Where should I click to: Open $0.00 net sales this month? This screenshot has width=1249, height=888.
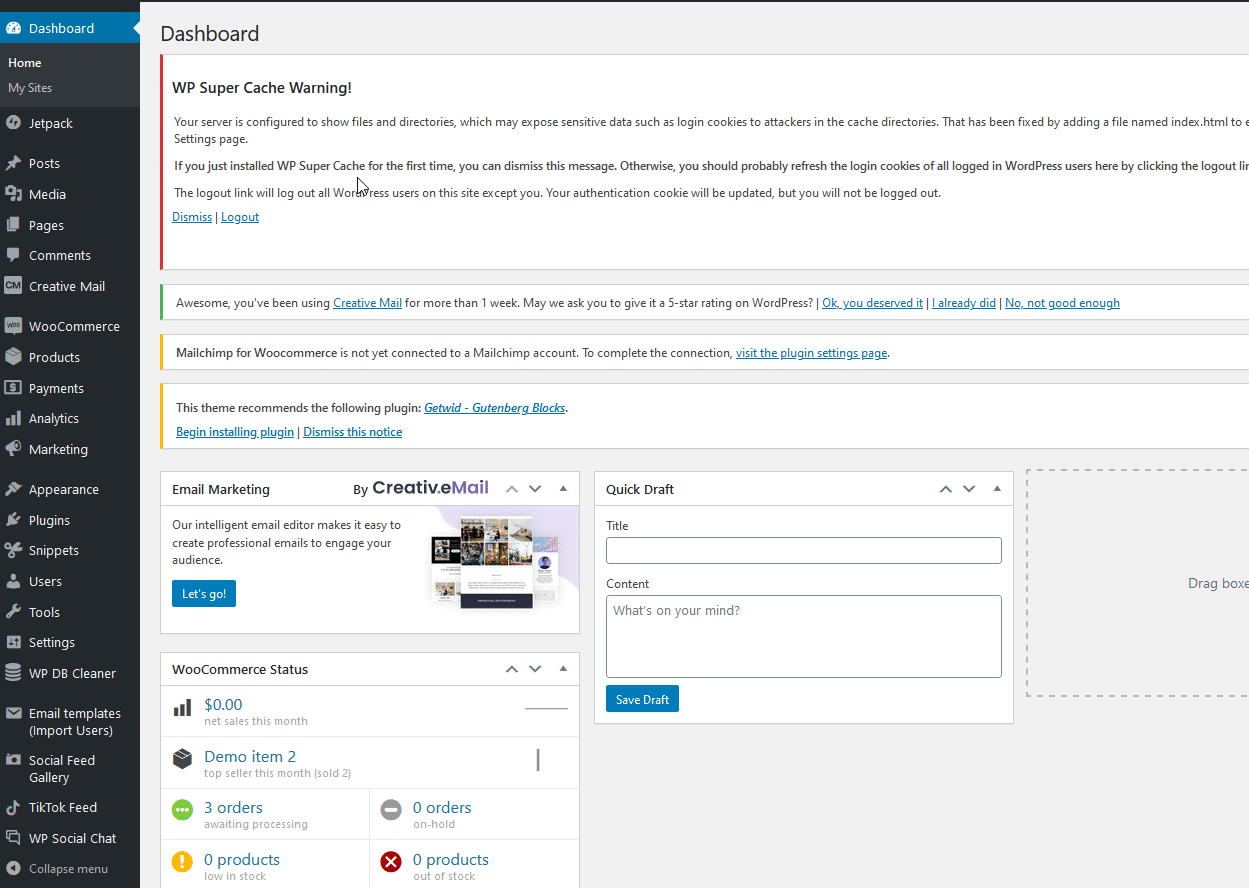pyautogui.click(x=223, y=704)
